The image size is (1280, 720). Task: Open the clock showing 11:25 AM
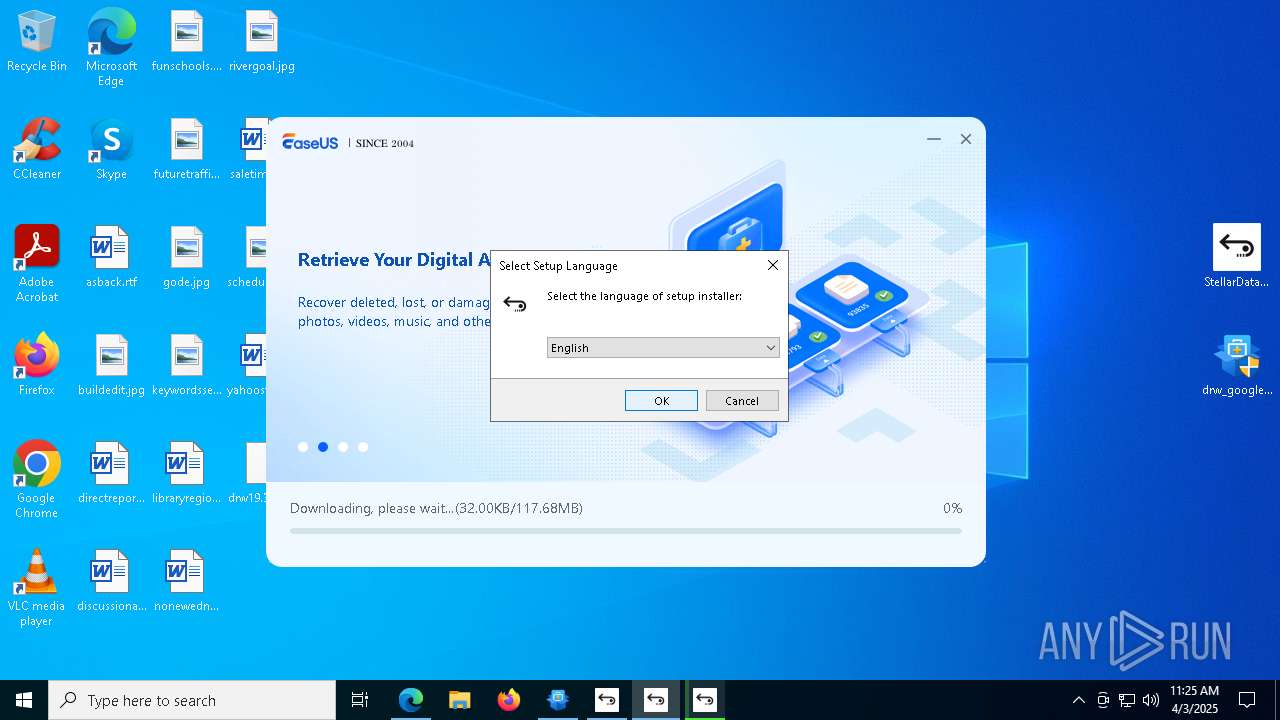tap(1194, 700)
